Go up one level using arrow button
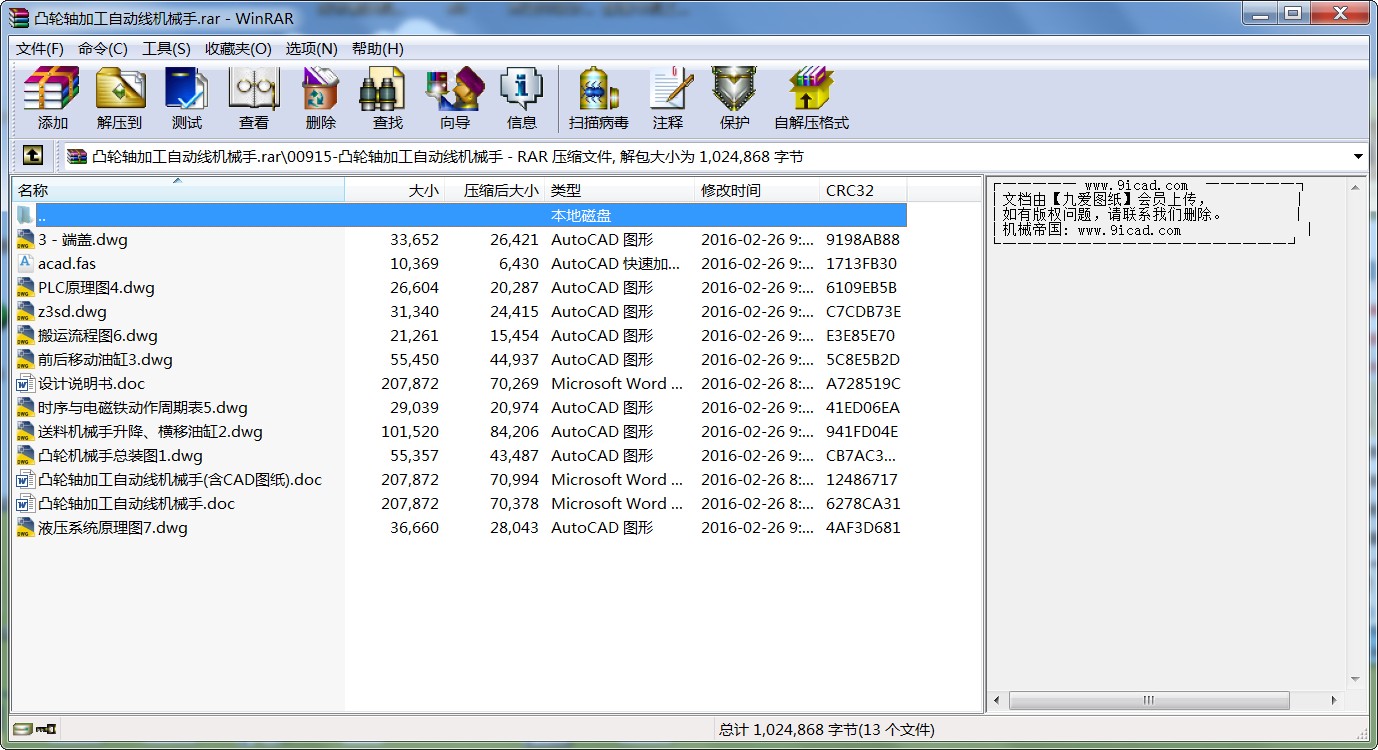The height and width of the screenshot is (750, 1378). coord(33,156)
